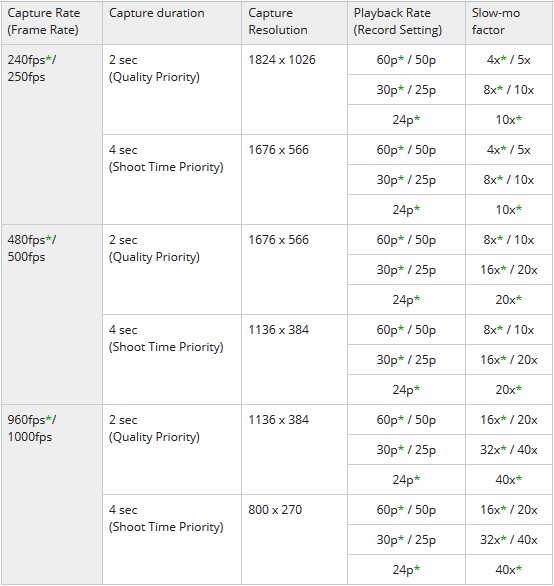The image size is (554, 586).
Task: Select the Capture Resolution header cell
Action: tap(294, 22)
